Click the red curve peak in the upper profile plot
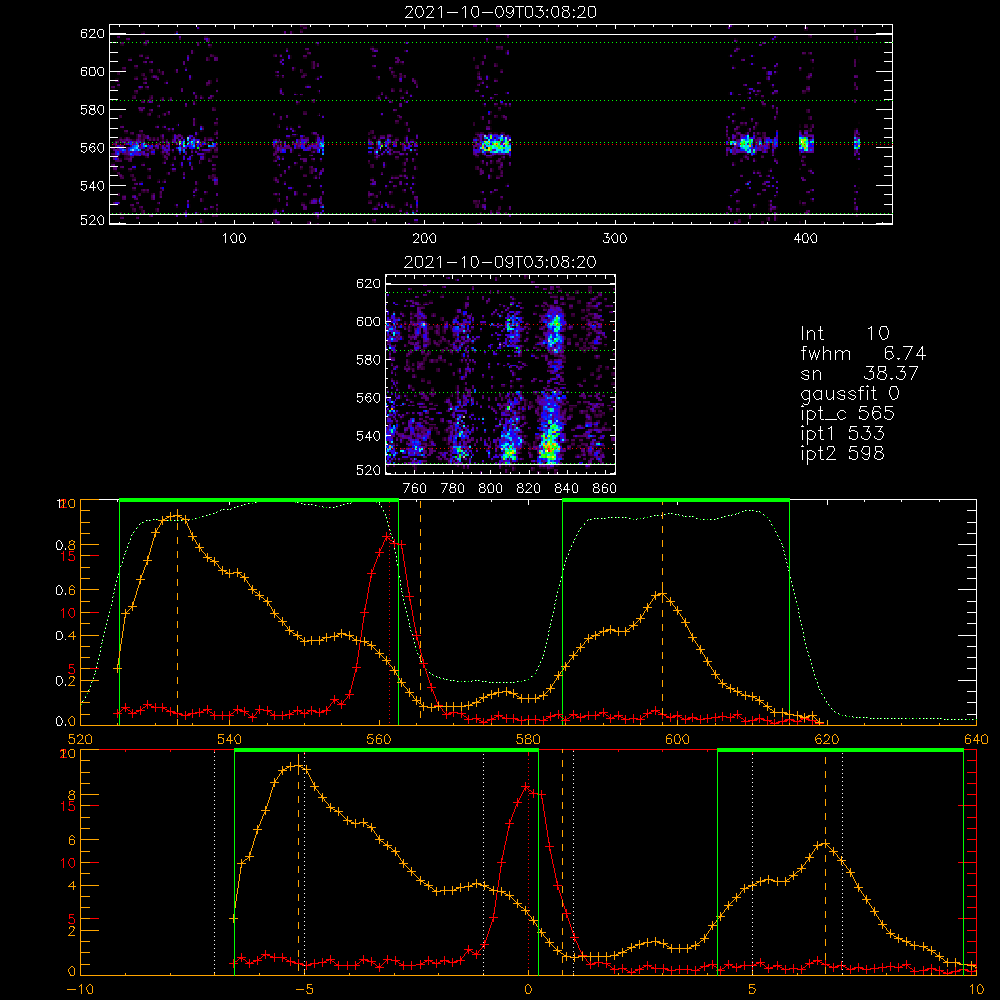The image size is (1000, 1000). (x=387, y=536)
